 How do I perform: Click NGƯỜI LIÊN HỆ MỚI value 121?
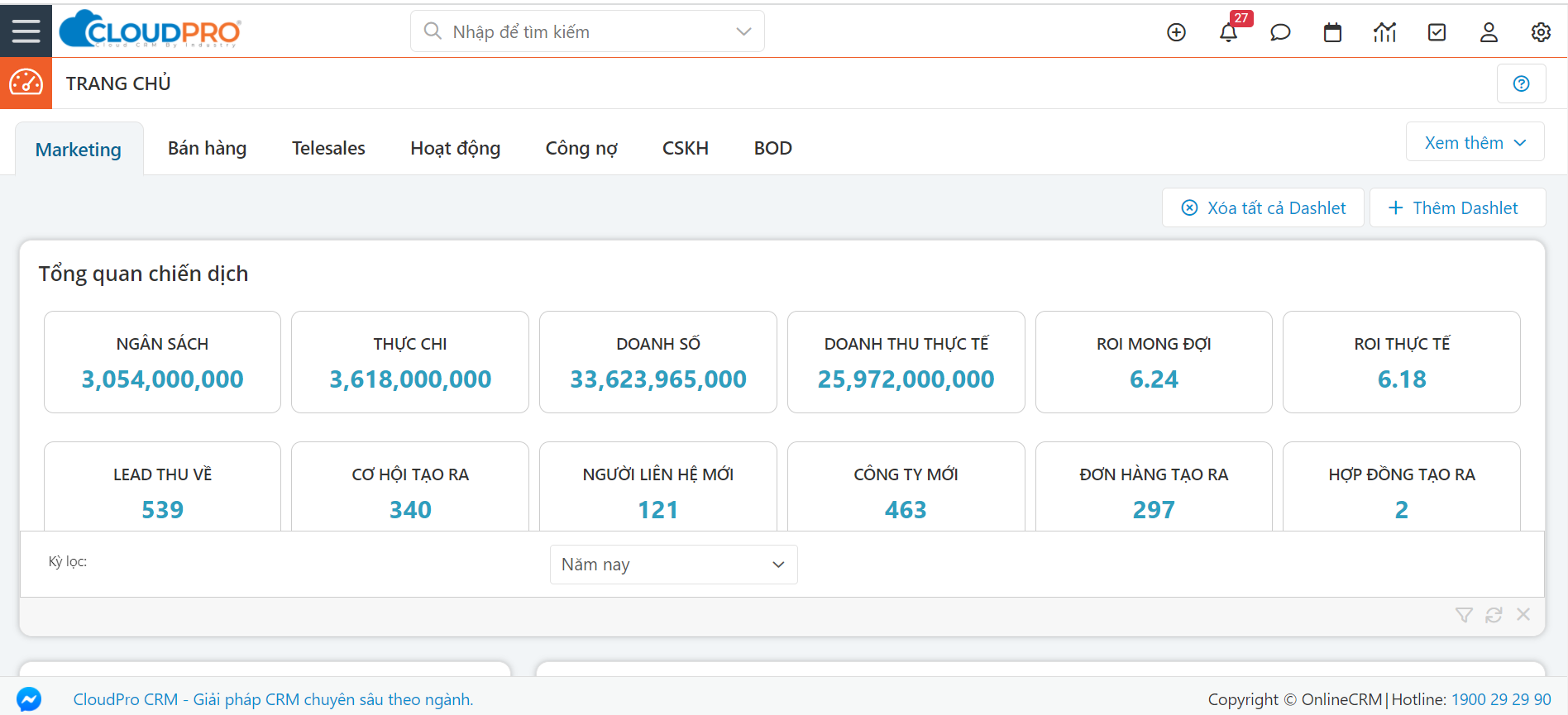658,510
